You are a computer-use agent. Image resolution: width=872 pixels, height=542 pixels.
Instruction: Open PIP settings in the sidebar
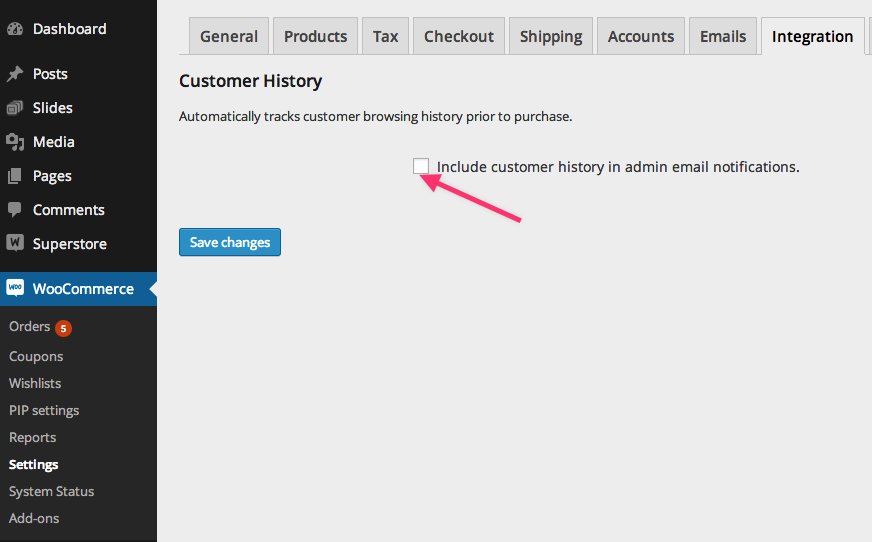pos(44,410)
